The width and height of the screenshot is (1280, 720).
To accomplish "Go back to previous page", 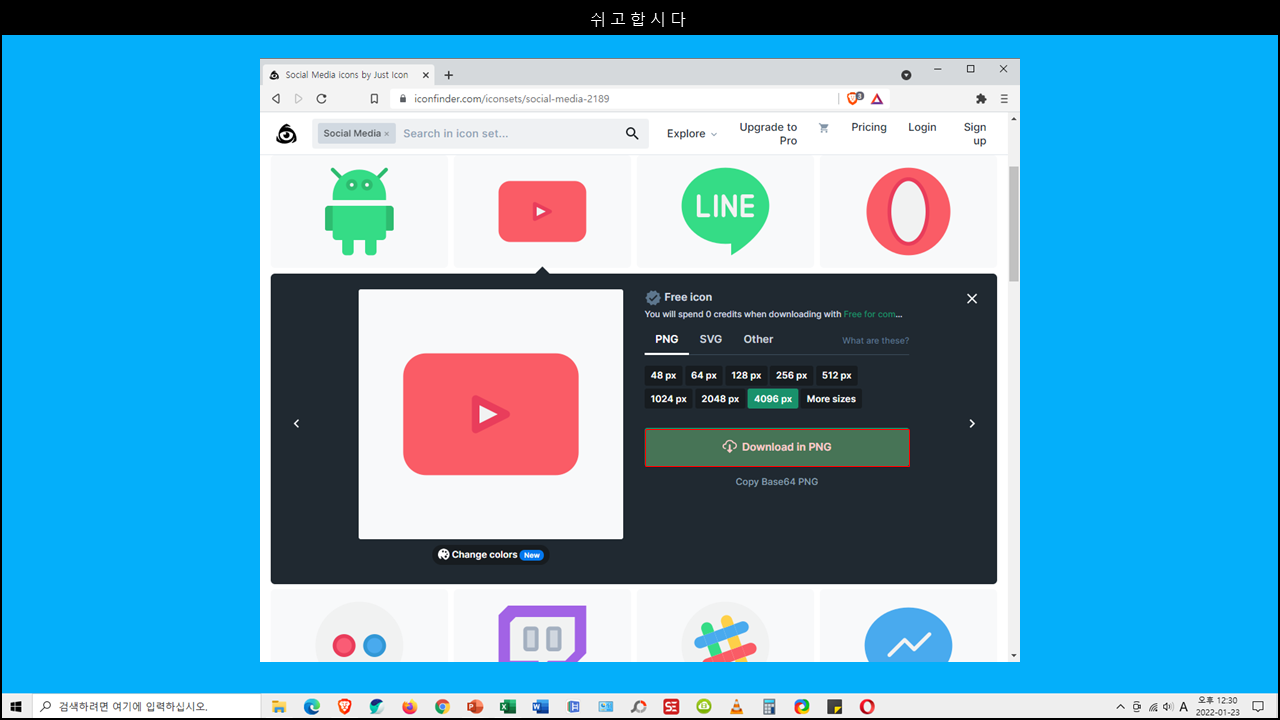I will pyautogui.click(x=276, y=99).
